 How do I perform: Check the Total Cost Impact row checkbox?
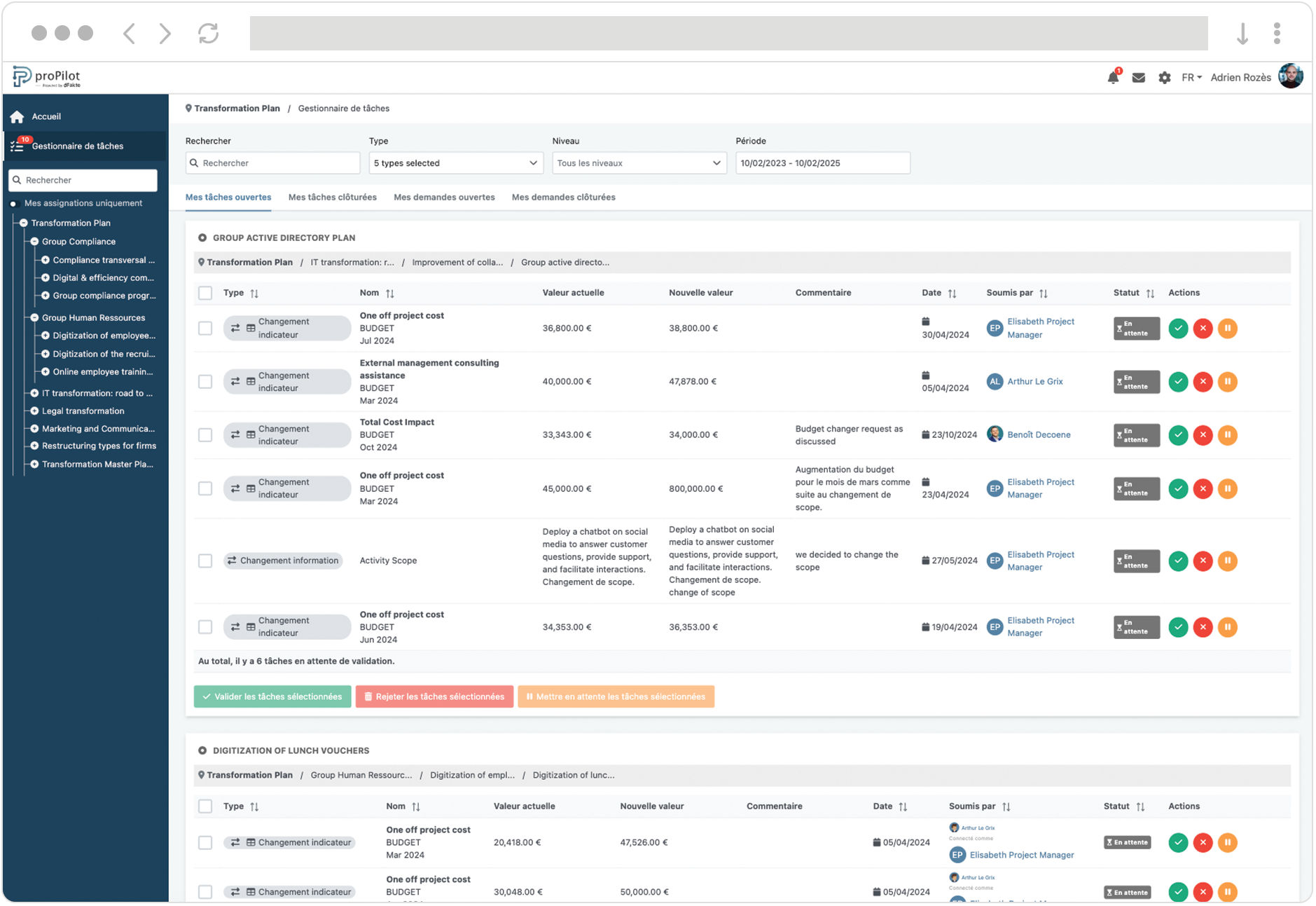click(205, 435)
